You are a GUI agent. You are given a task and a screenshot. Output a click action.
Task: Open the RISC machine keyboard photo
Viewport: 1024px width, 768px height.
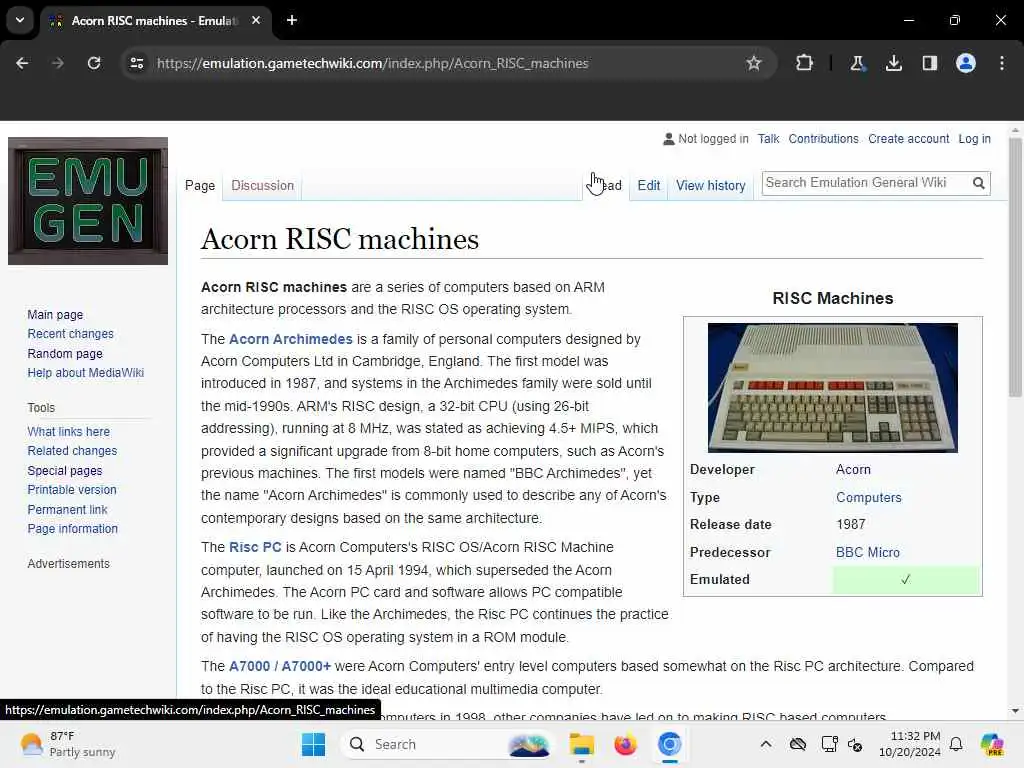pyautogui.click(x=833, y=388)
